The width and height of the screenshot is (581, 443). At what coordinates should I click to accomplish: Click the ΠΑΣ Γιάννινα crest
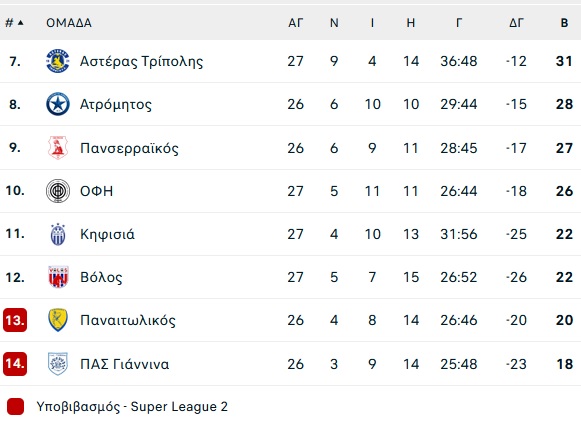click(x=58, y=364)
